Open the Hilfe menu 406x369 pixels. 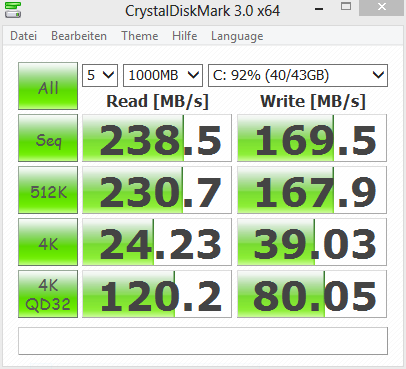click(184, 36)
